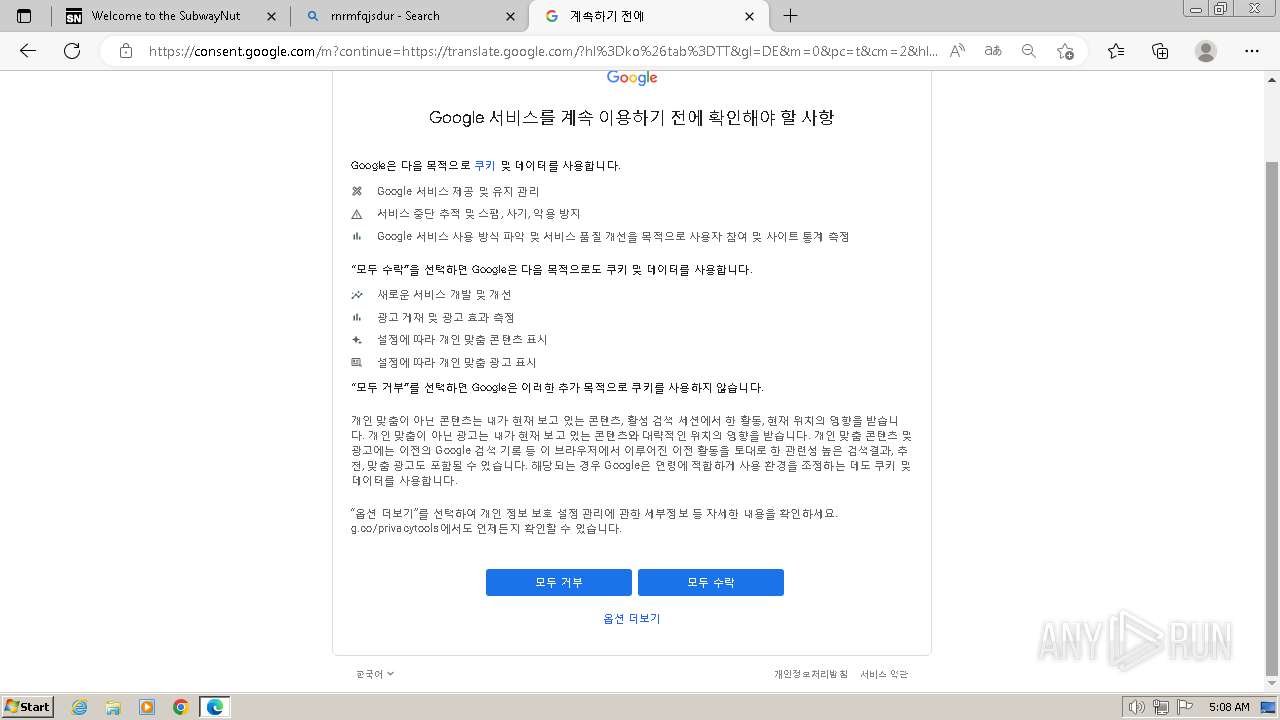Open File Explorer from taskbar

[113, 707]
